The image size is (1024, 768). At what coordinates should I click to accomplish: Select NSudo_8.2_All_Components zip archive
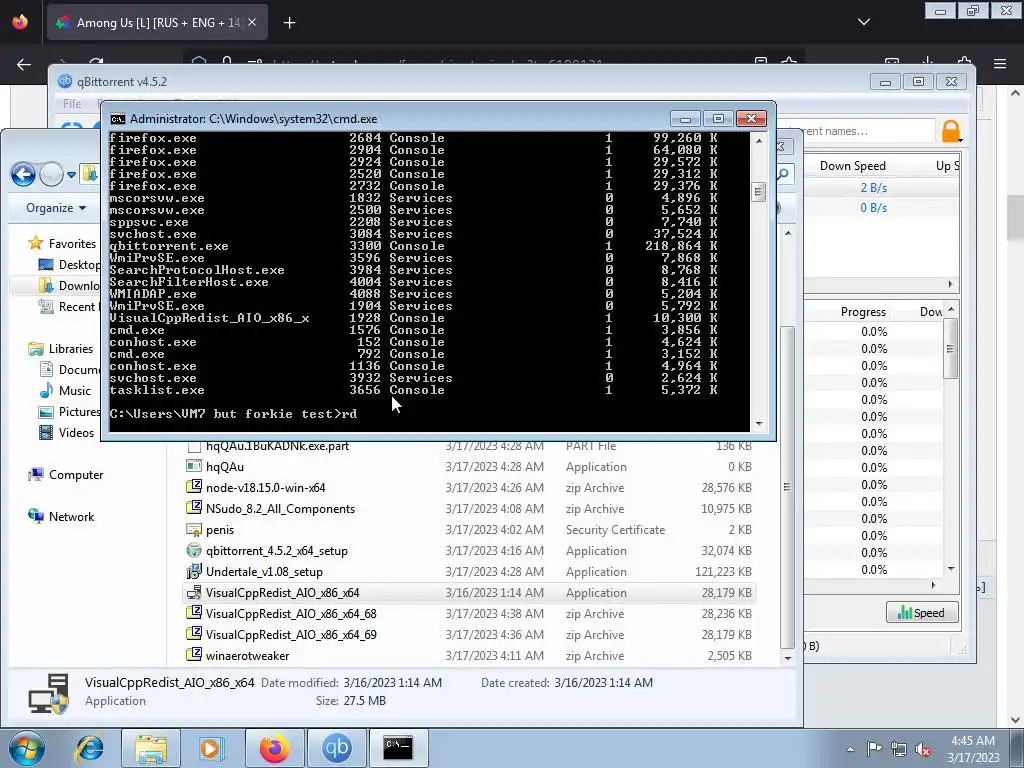pyautogui.click(x=469, y=509)
